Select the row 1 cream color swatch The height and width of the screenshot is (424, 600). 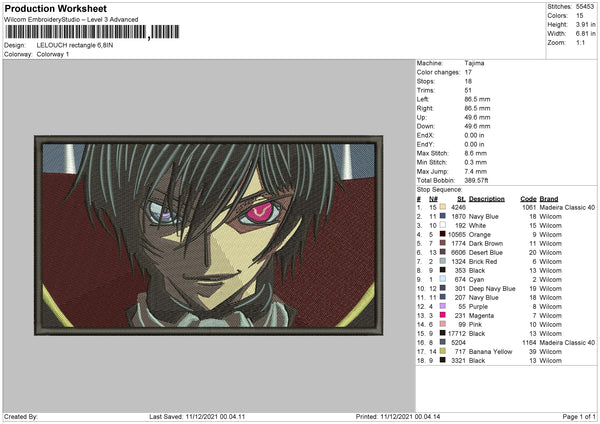pos(443,207)
